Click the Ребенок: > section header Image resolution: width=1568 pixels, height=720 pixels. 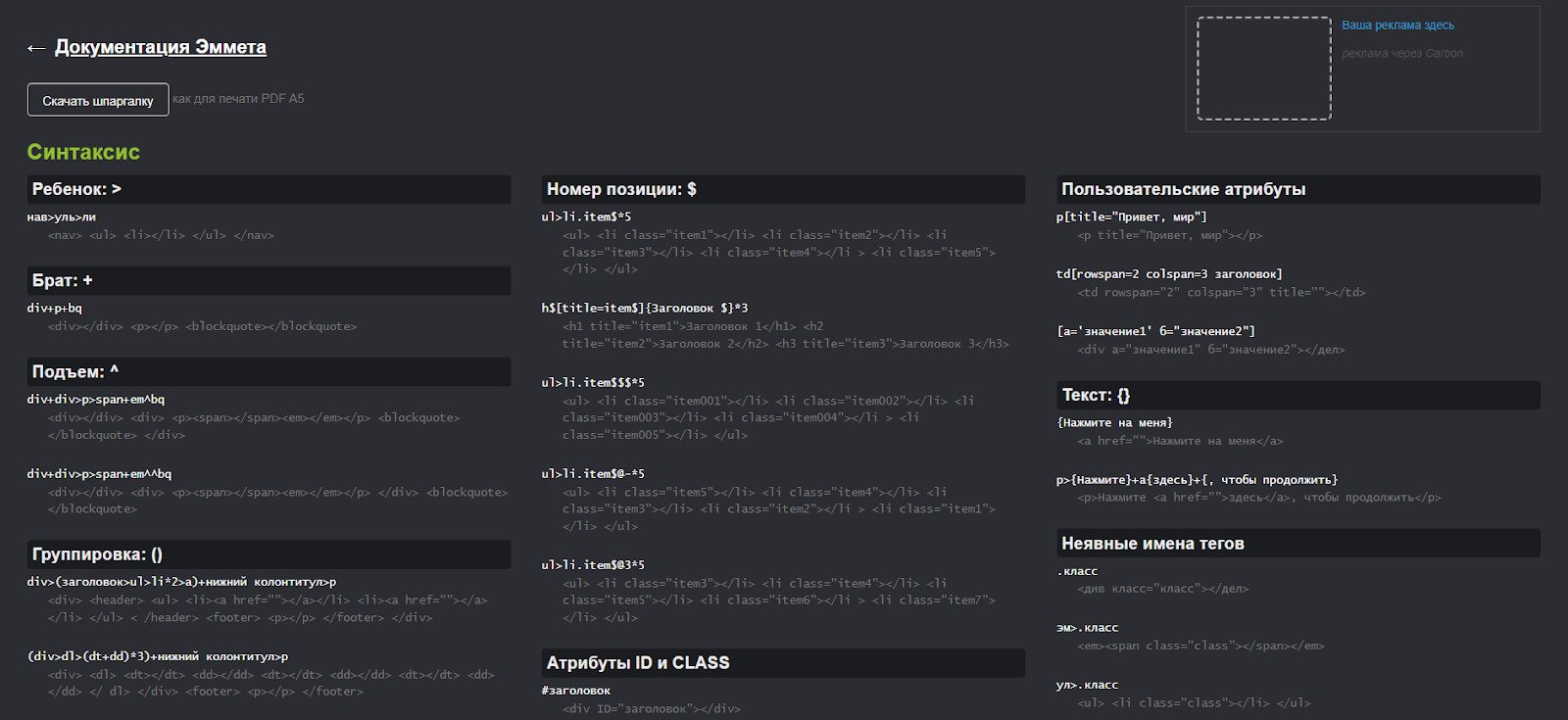[x=269, y=189]
